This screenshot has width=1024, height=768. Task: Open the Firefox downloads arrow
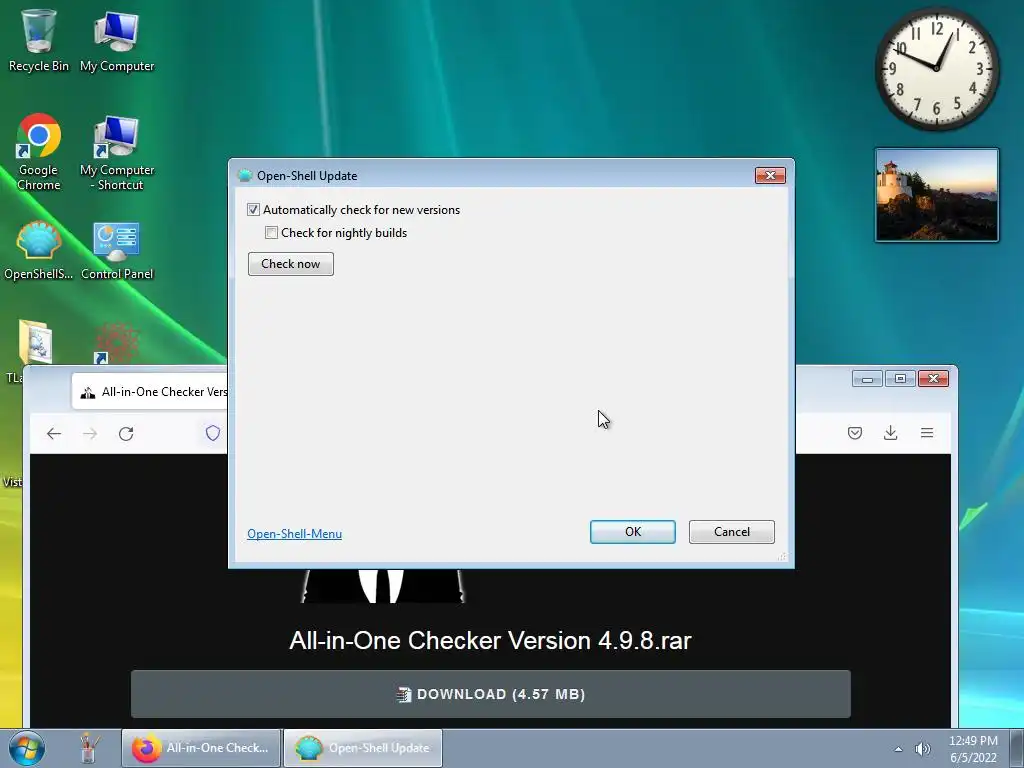tap(891, 433)
